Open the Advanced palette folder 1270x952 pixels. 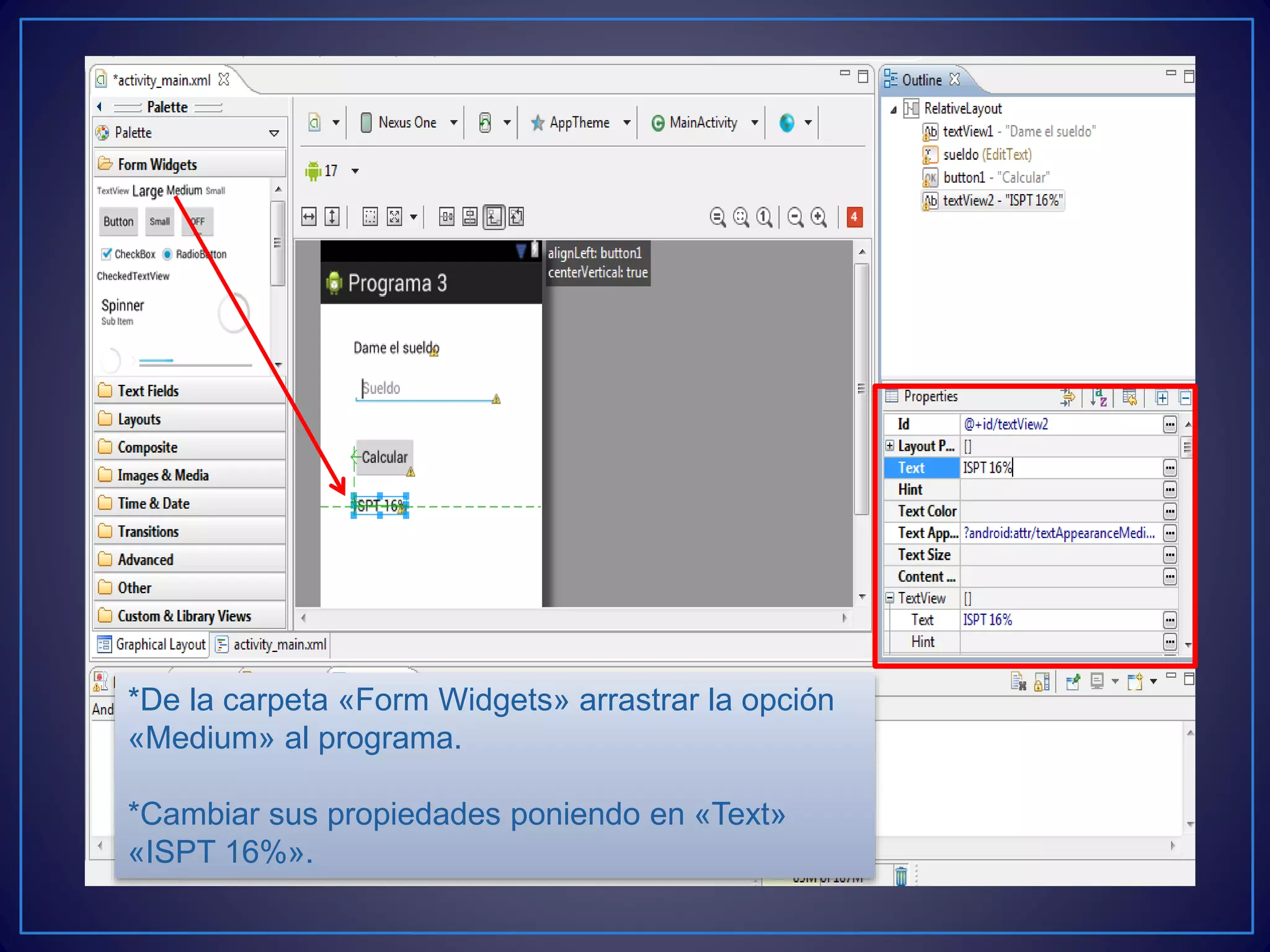click(190, 560)
